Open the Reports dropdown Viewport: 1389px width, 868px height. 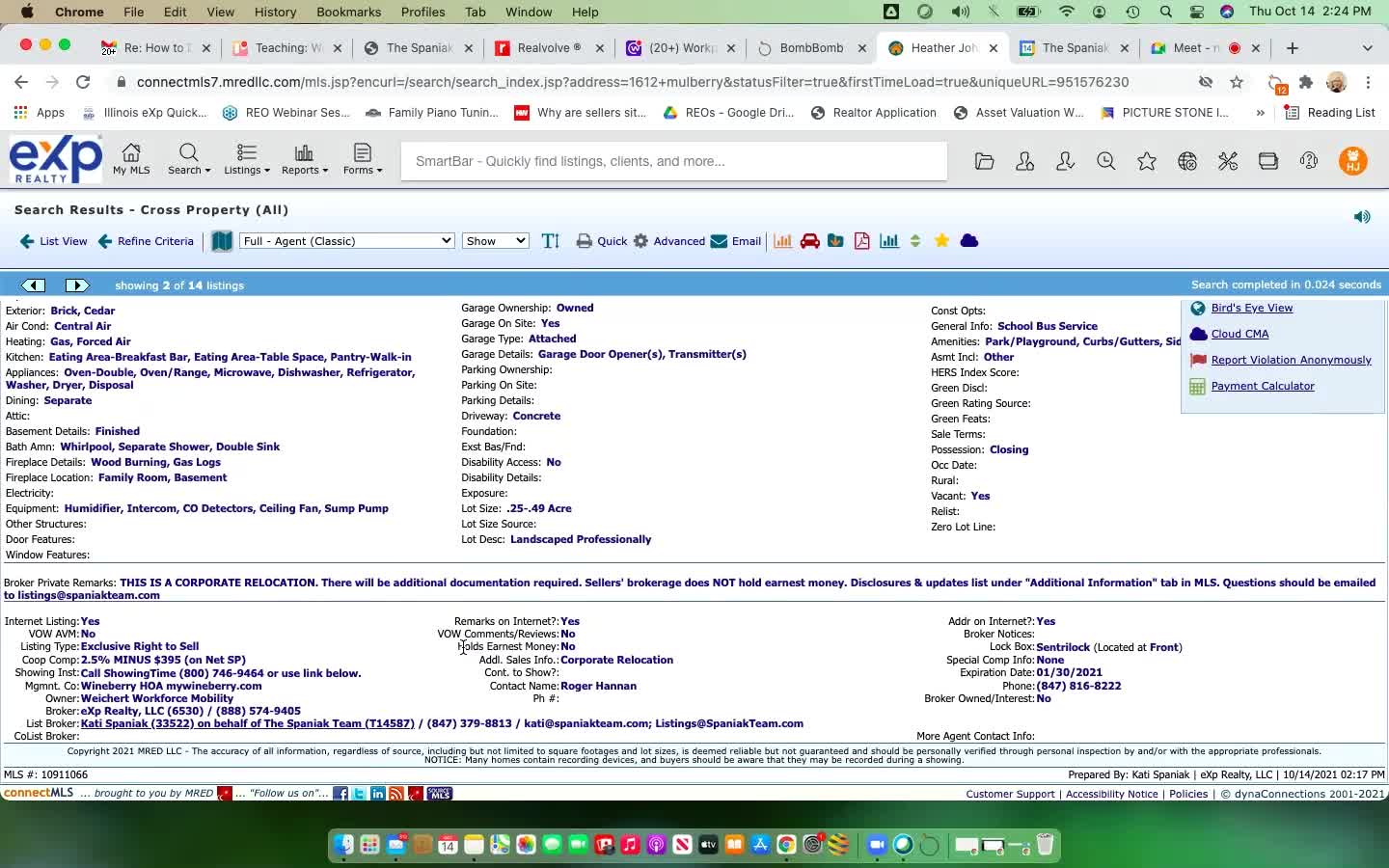[x=304, y=159]
